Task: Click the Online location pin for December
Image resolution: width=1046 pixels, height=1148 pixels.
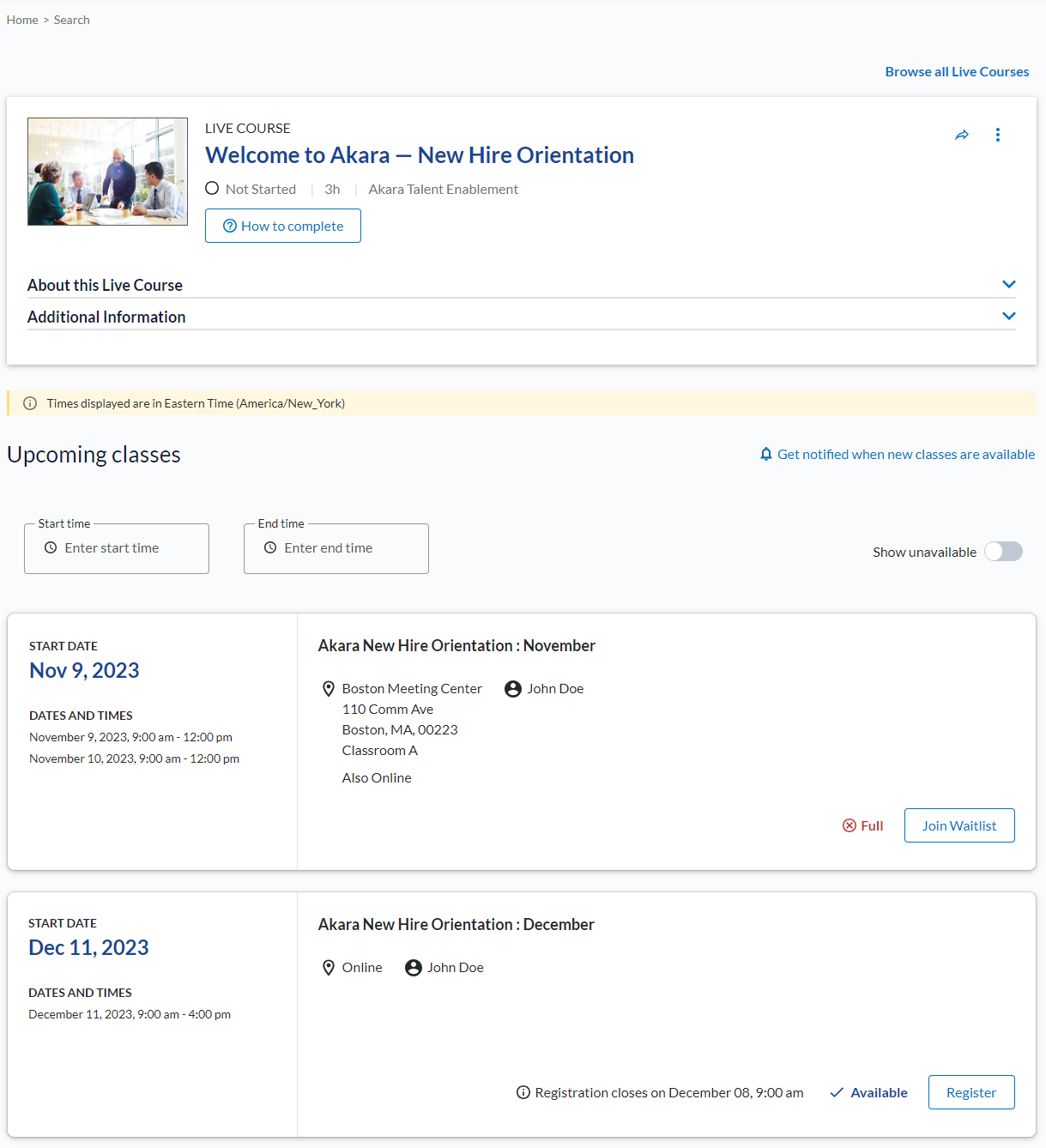Action: click(x=328, y=968)
